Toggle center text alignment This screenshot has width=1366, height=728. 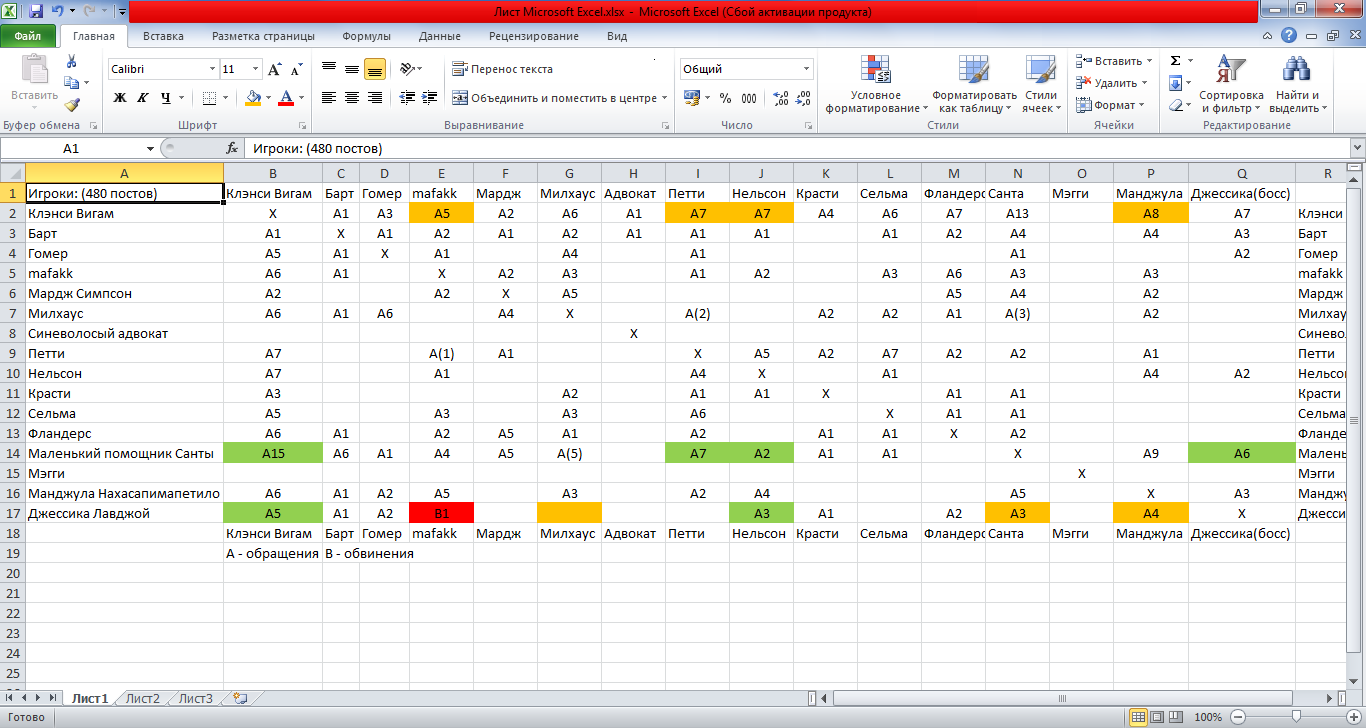[351, 98]
